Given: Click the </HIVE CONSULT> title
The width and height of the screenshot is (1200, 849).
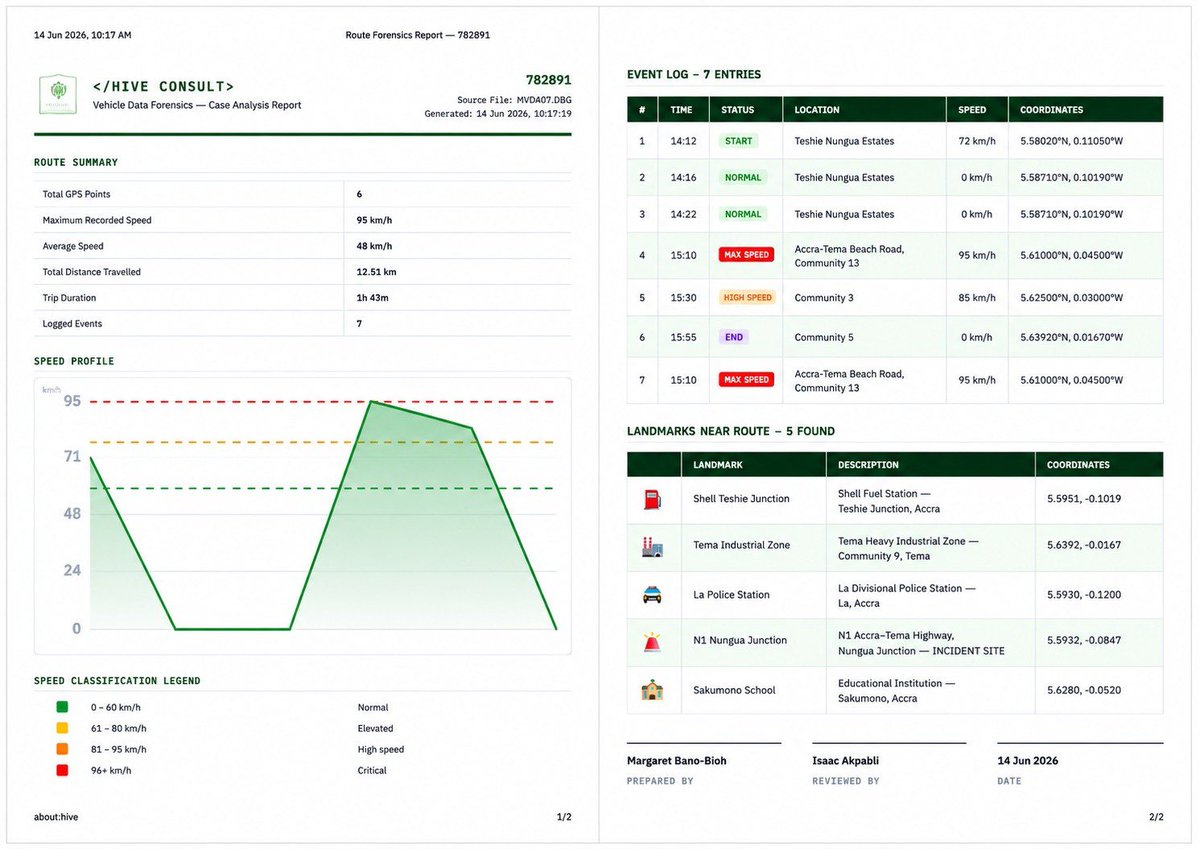Looking at the screenshot, I should click(x=164, y=87).
